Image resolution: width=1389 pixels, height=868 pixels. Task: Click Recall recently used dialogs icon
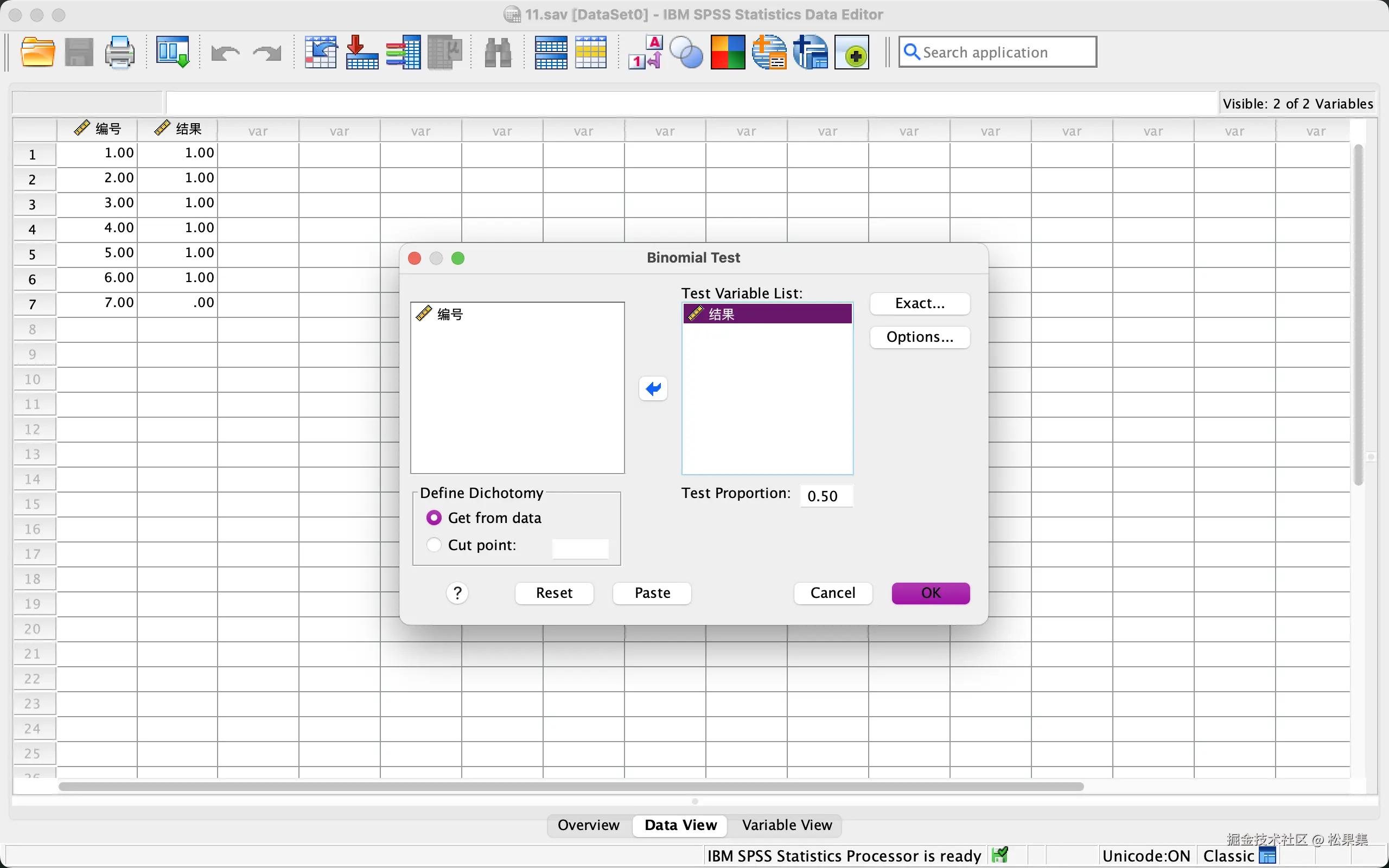pos(172,52)
